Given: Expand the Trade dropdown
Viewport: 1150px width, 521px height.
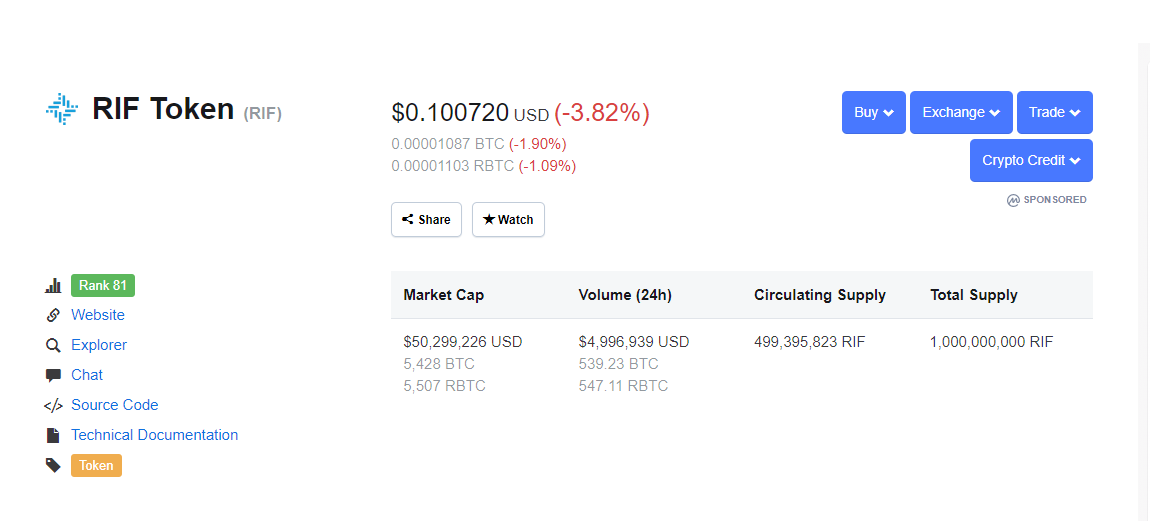Looking at the screenshot, I should [1054, 113].
